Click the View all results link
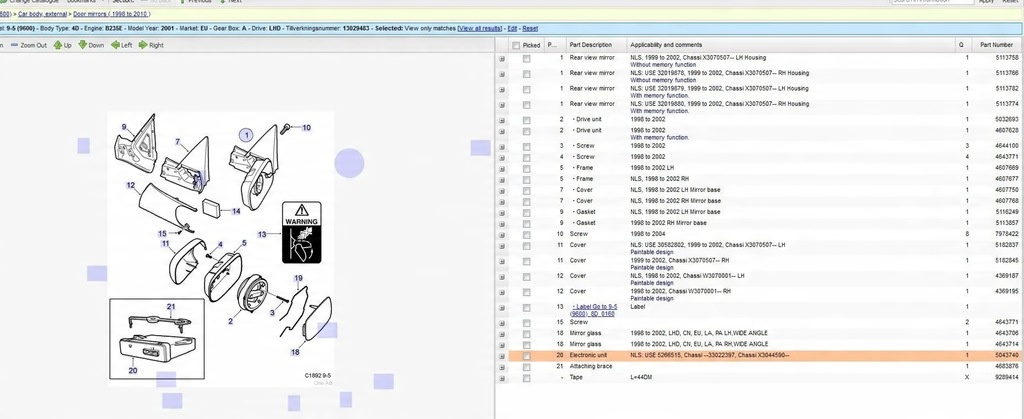 (479, 29)
